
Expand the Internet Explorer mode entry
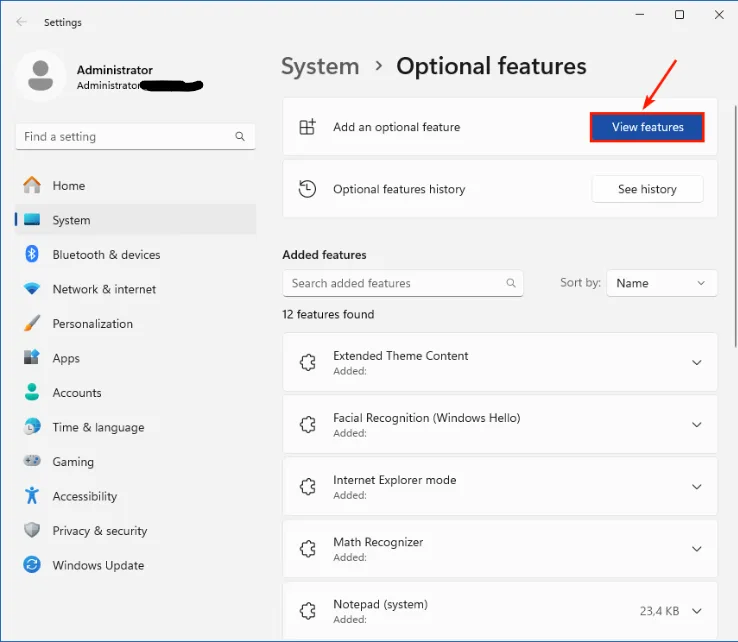pyautogui.click(x=697, y=487)
